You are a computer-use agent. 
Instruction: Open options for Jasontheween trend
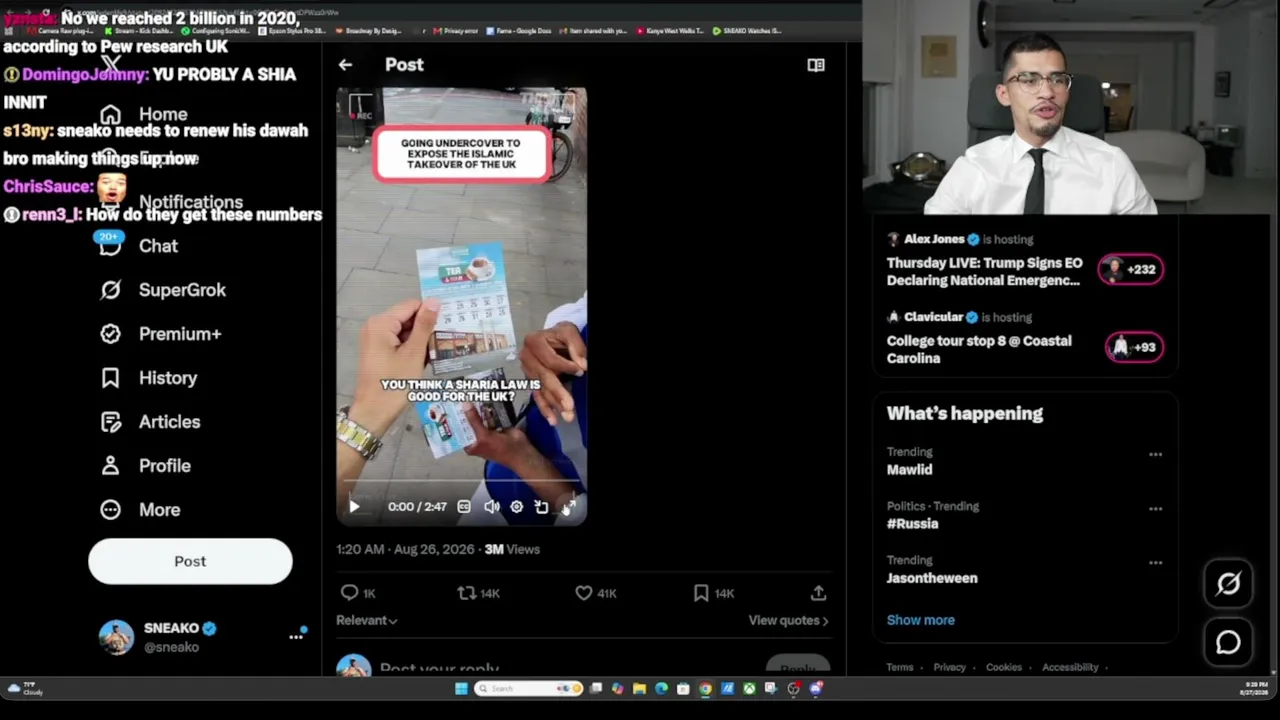[x=1155, y=562]
